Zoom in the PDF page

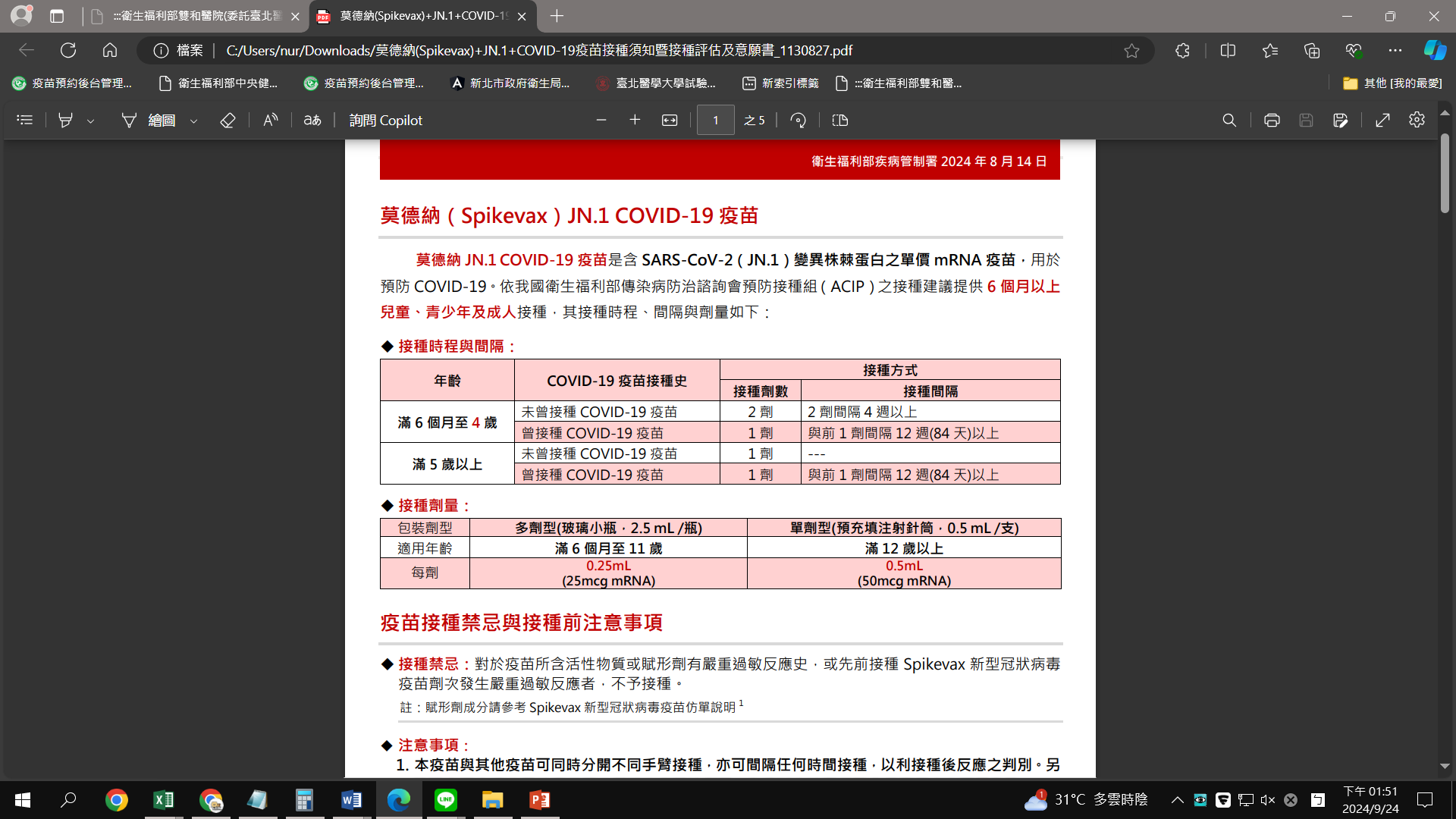pyautogui.click(x=635, y=120)
